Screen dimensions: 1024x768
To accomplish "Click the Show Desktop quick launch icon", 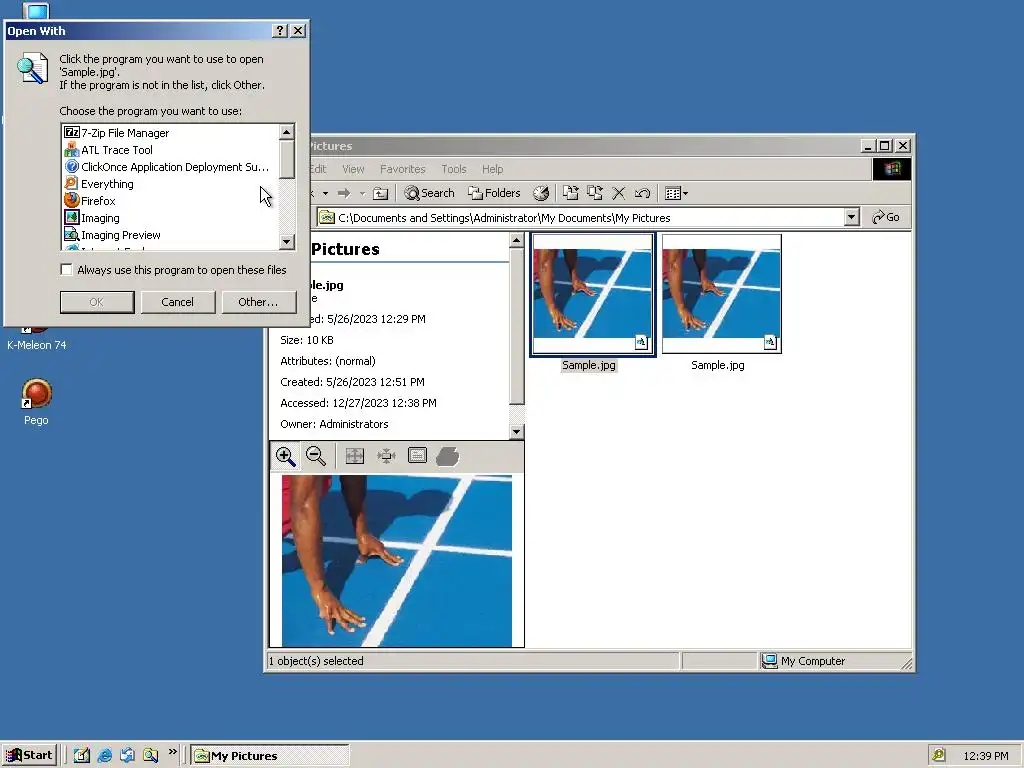I will coord(82,755).
